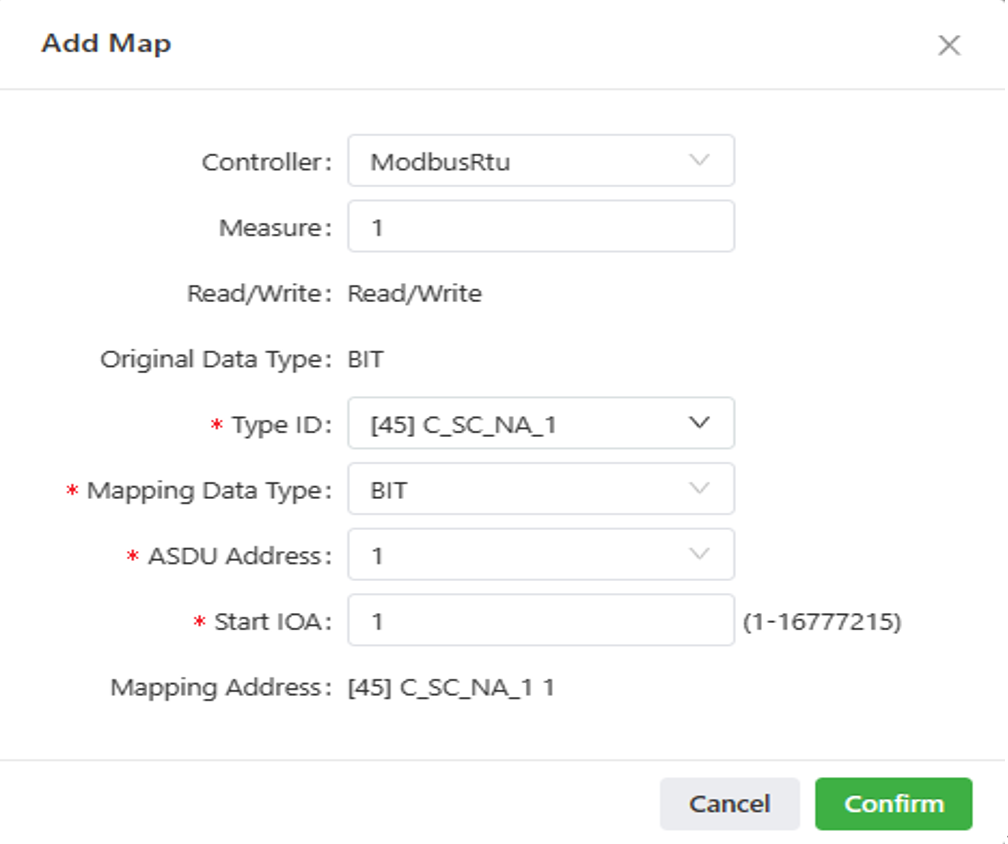This screenshot has width=1008, height=844.
Task: Close the Add Map dialog
Action: coord(948,45)
